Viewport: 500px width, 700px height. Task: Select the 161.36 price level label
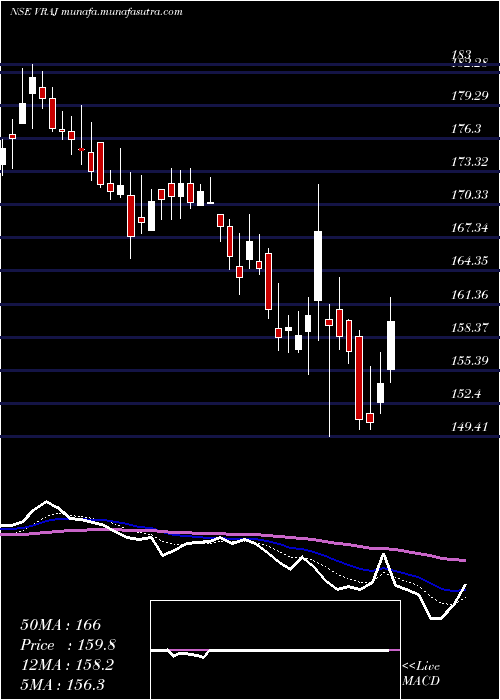pos(469,295)
